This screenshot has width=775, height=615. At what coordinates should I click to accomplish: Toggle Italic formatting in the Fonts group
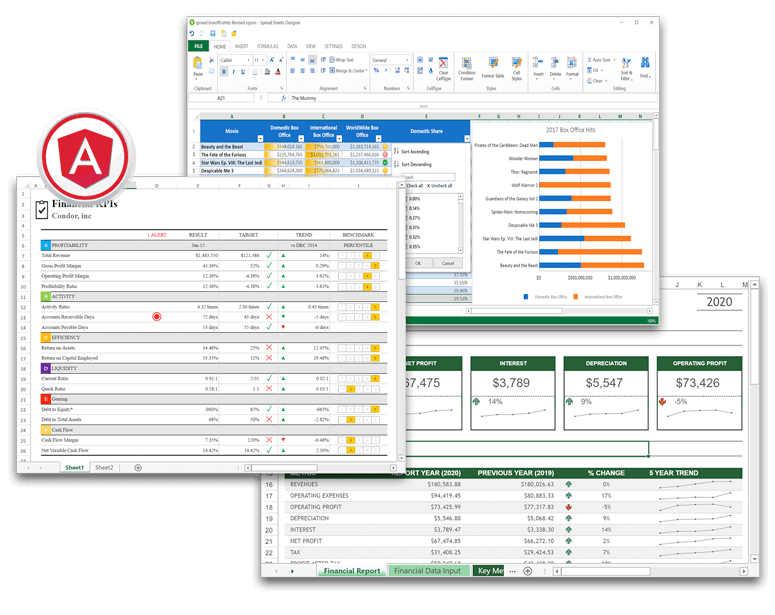(233, 72)
